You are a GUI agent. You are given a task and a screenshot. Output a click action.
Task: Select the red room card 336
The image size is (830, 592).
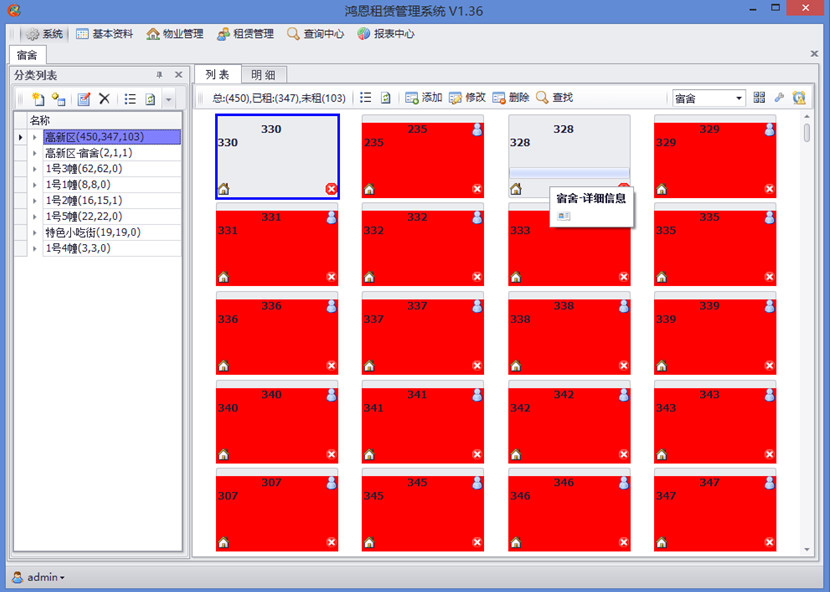pos(277,334)
